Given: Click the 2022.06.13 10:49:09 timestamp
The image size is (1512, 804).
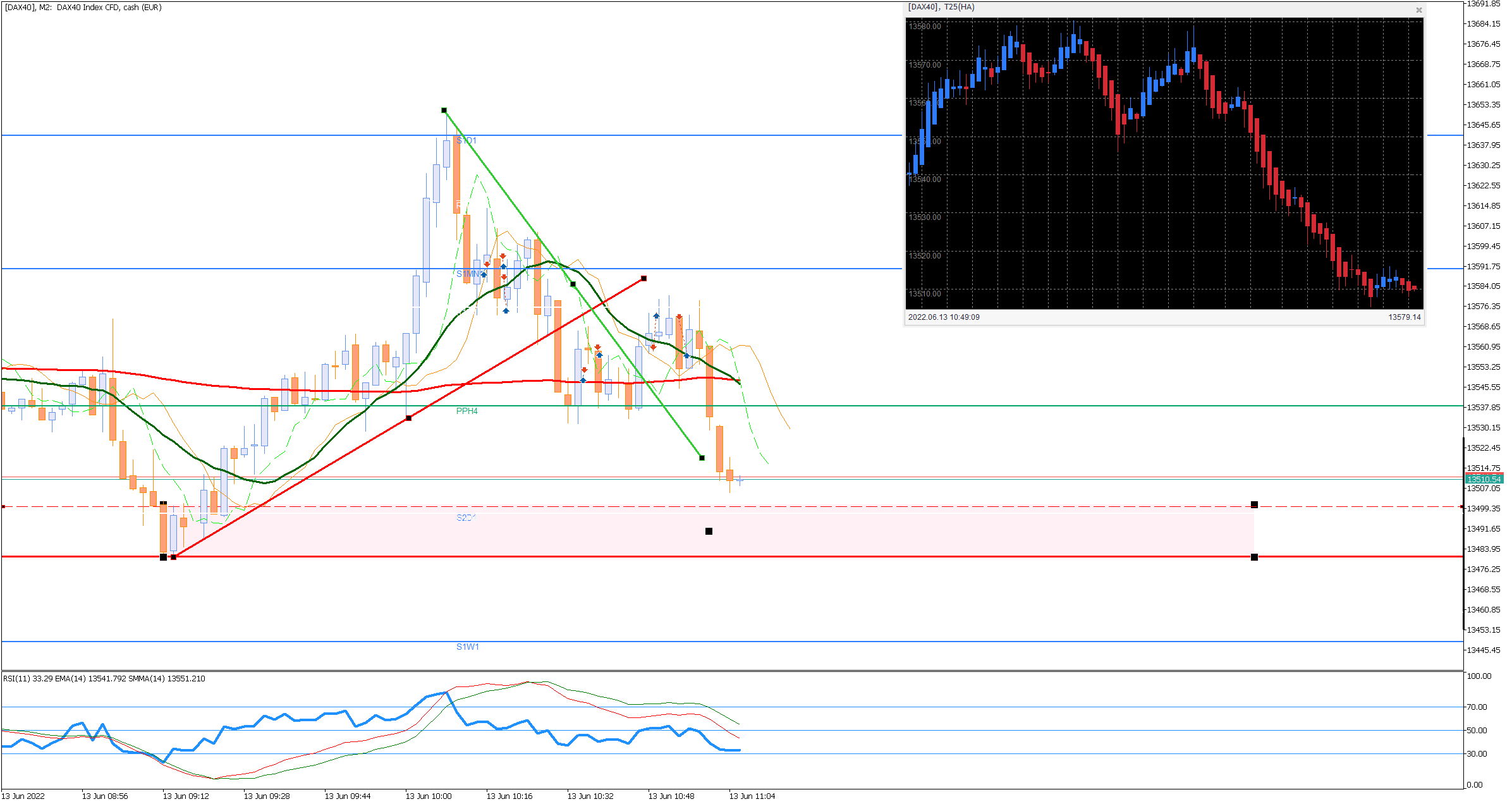Looking at the screenshot, I should (x=943, y=317).
